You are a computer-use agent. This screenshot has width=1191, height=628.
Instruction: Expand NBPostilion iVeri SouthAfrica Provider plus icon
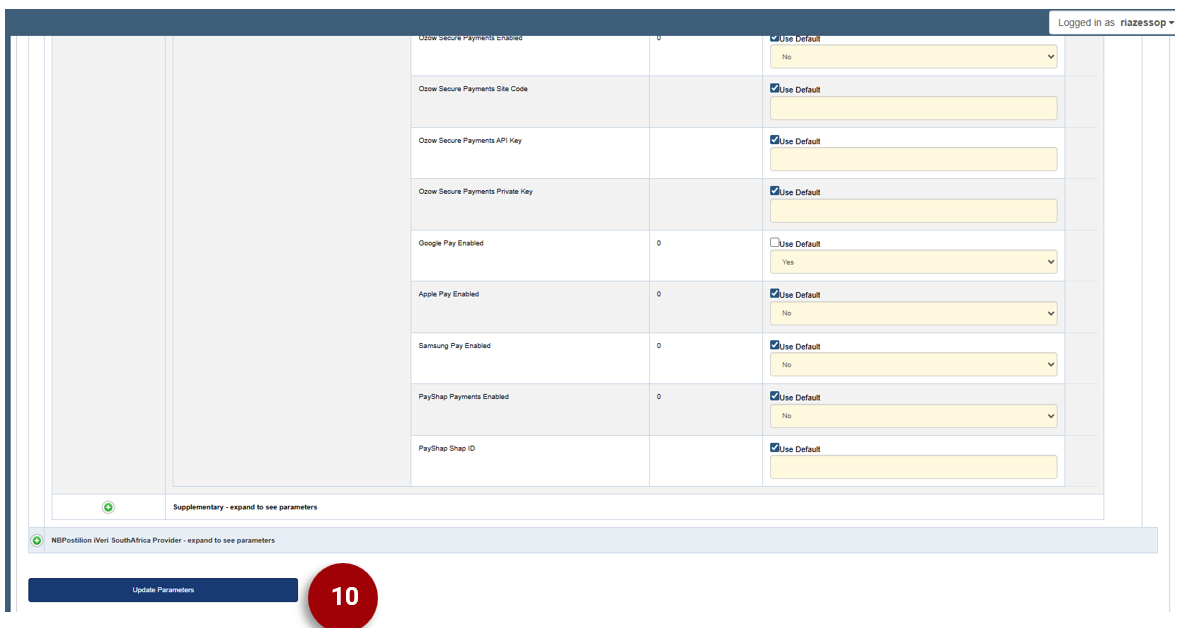pyautogui.click(x=37, y=540)
